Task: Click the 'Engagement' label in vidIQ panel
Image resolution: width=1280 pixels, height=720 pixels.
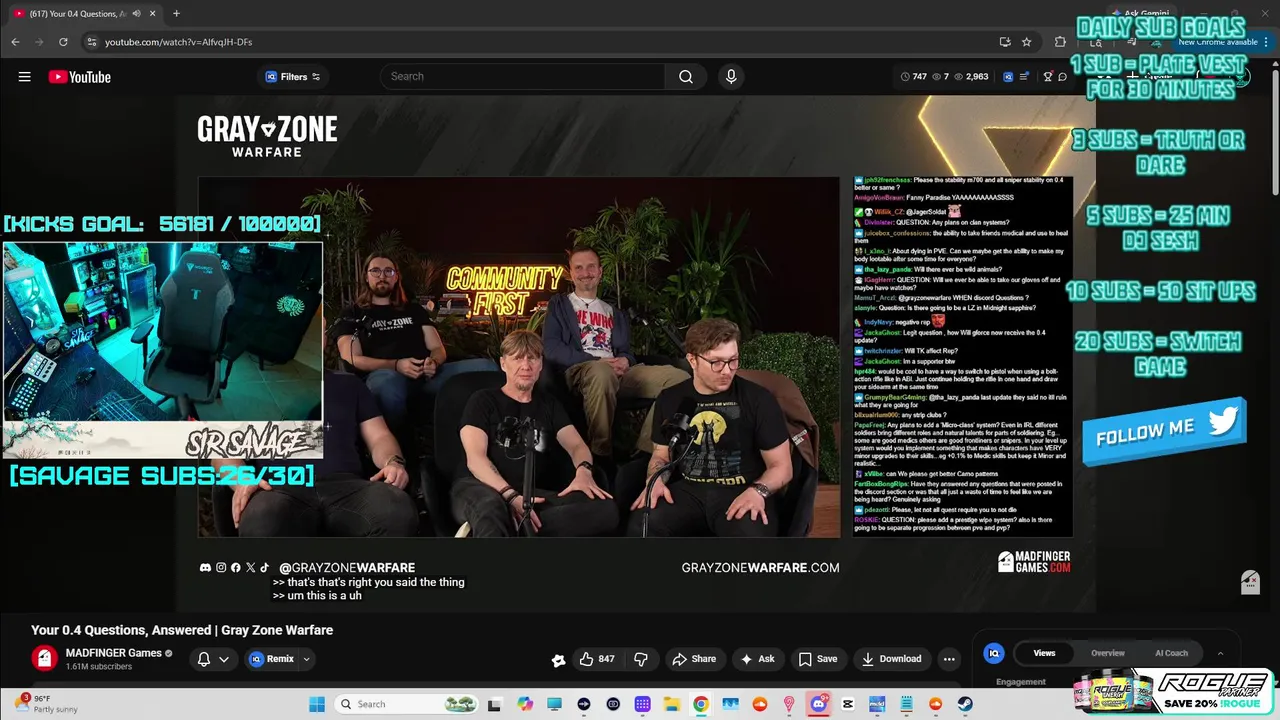Action: coord(1021,682)
